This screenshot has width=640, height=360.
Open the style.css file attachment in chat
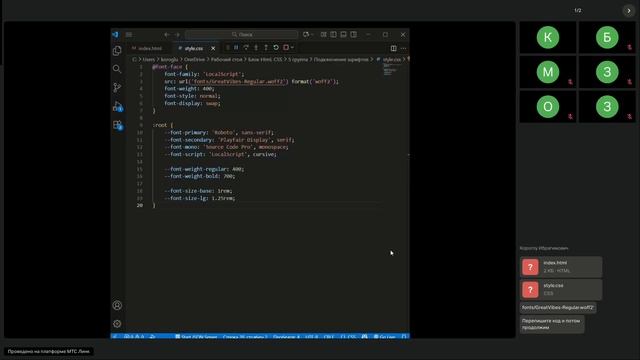[561, 289]
